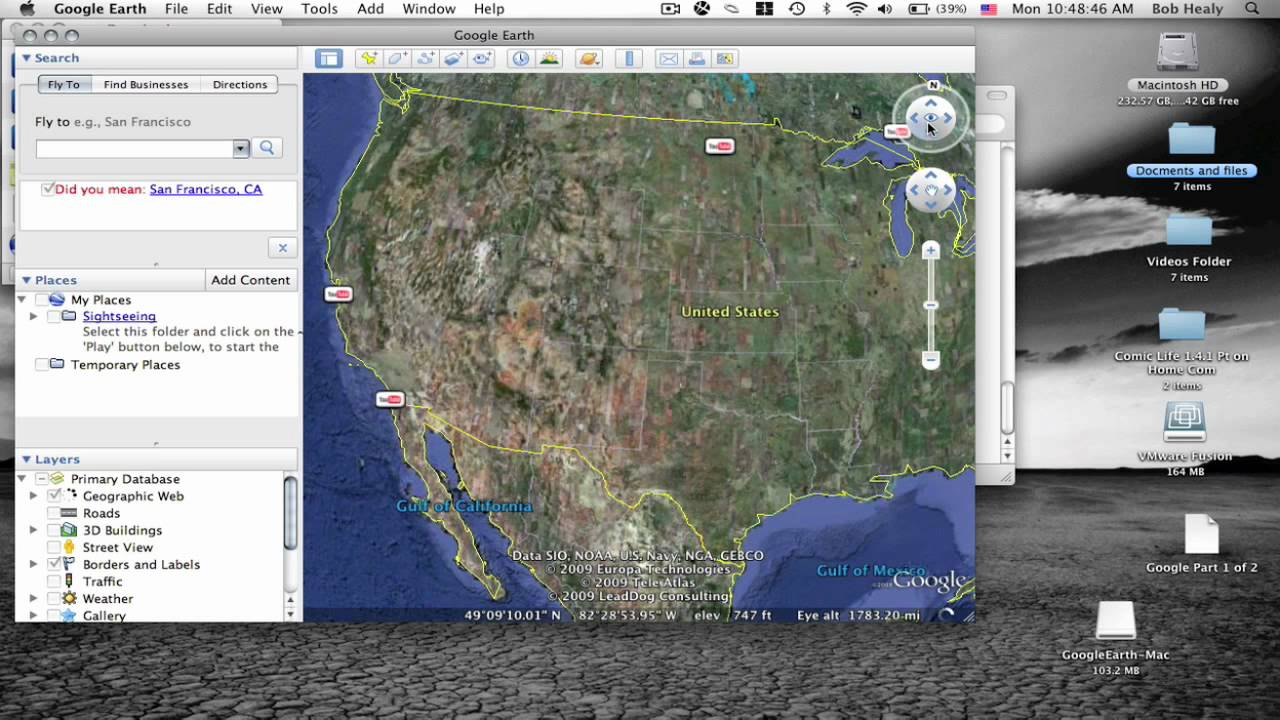Open the View menu
The width and height of the screenshot is (1280, 720).
pyautogui.click(x=266, y=9)
